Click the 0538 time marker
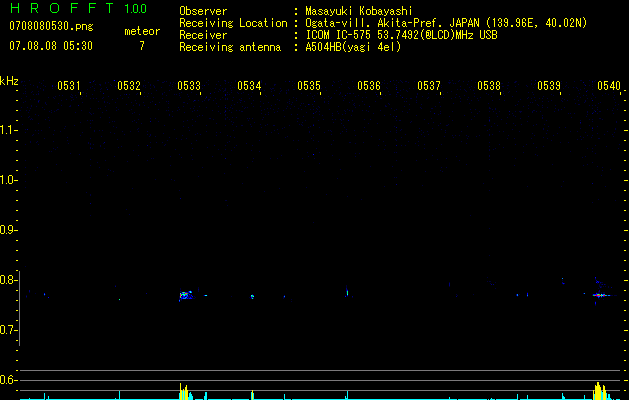The height and width of the screenshot is (400, 629). tap(489, 86)
